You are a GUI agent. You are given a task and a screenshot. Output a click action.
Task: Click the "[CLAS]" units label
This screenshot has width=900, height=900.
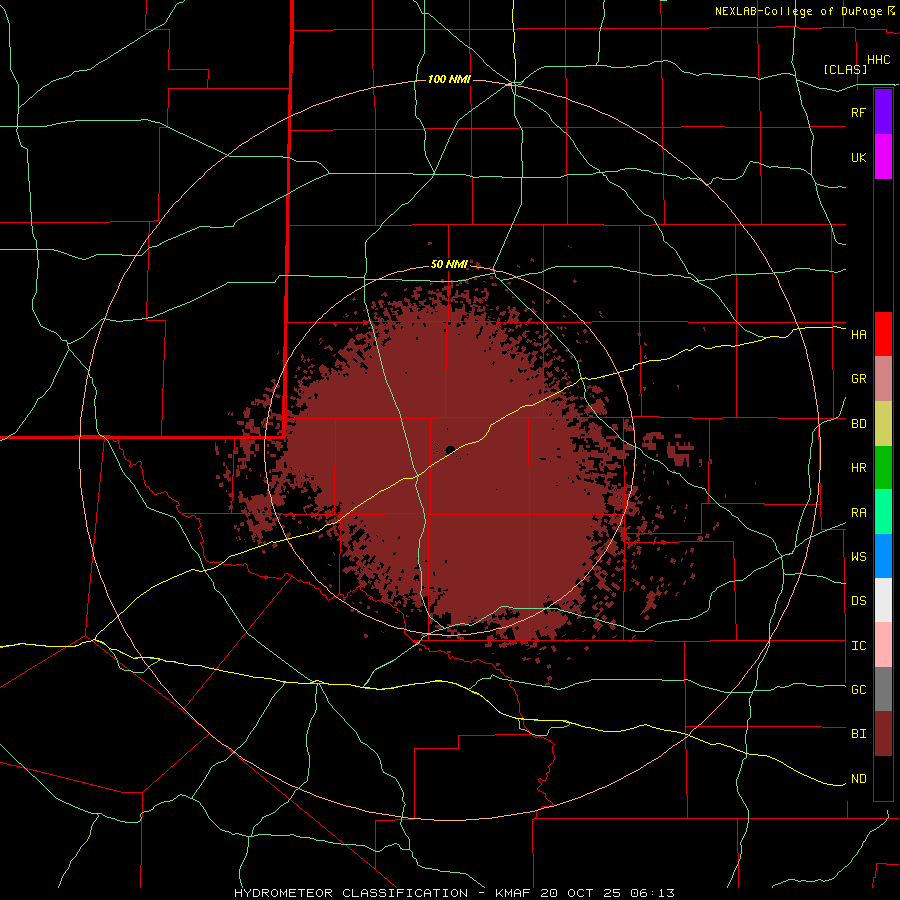[x=845, y=70]
